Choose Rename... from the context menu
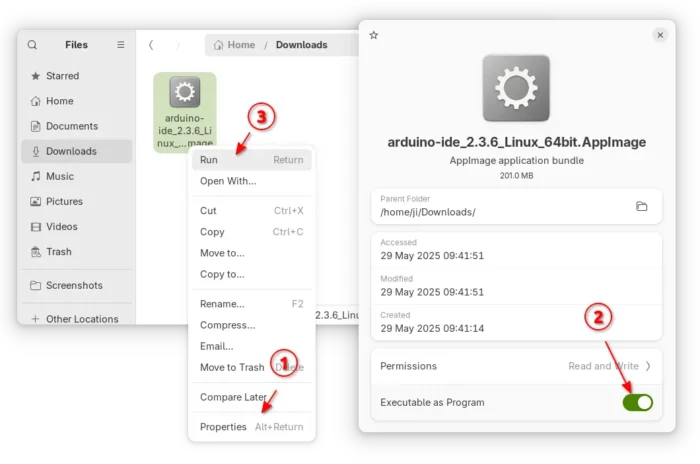 pos(252,304)
